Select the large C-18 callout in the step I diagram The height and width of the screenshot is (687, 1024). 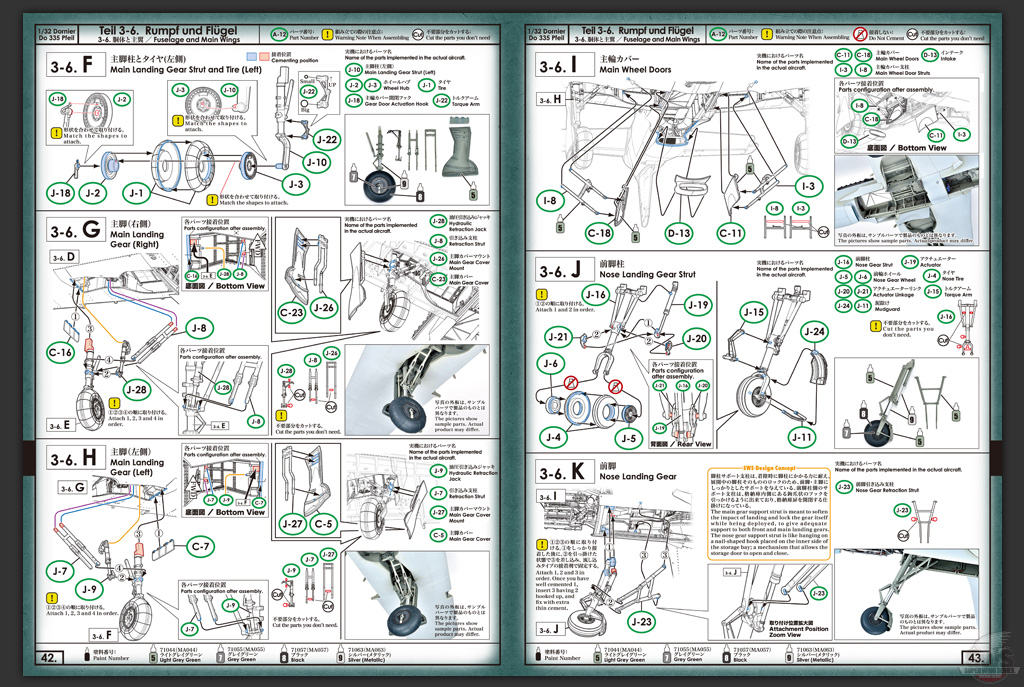click(600, 232)
